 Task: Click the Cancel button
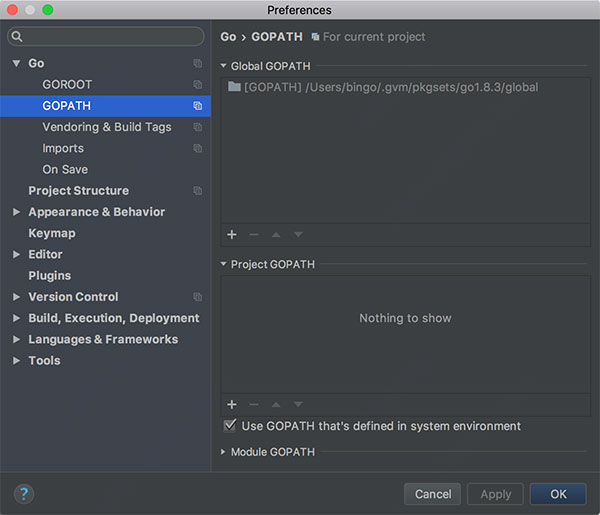(432, 494)
